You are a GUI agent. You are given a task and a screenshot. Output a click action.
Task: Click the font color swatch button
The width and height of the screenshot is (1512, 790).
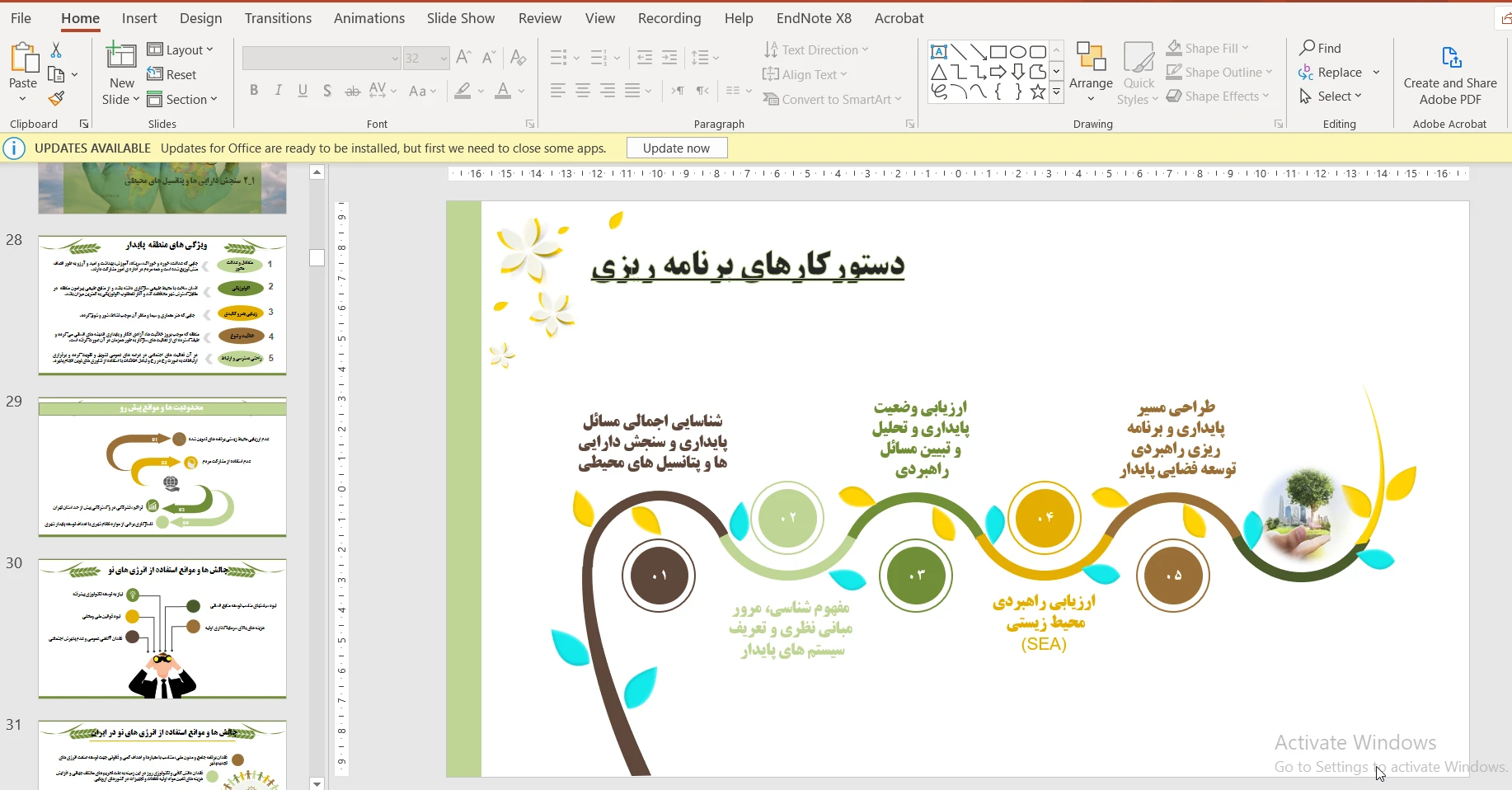click(x=503, y=91)
